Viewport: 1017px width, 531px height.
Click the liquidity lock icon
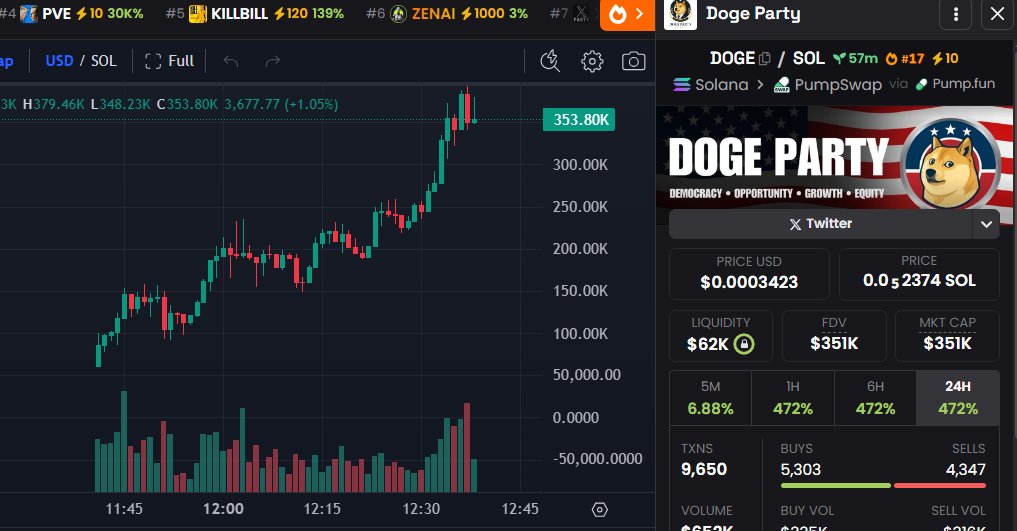point(743,344)
